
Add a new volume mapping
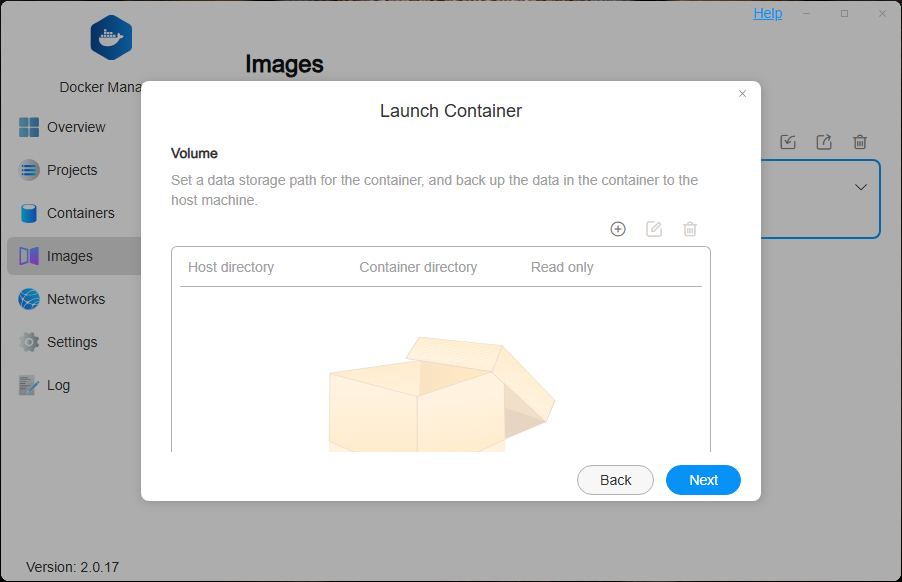617,229
